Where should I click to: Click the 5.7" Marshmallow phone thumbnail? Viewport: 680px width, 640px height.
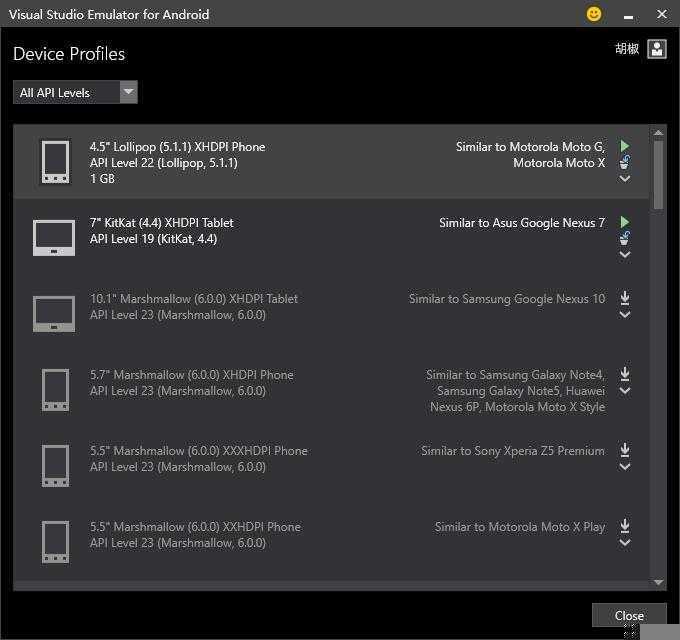(x=55, y=389)
